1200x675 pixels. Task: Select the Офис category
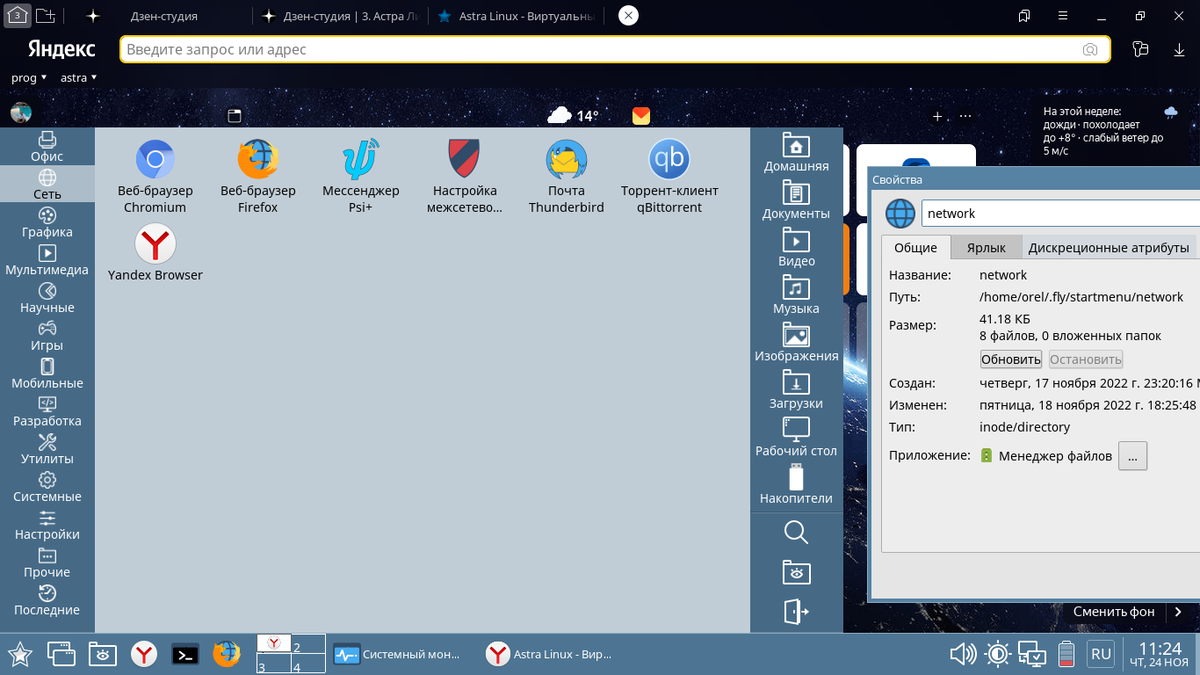[x=47, y=147]
